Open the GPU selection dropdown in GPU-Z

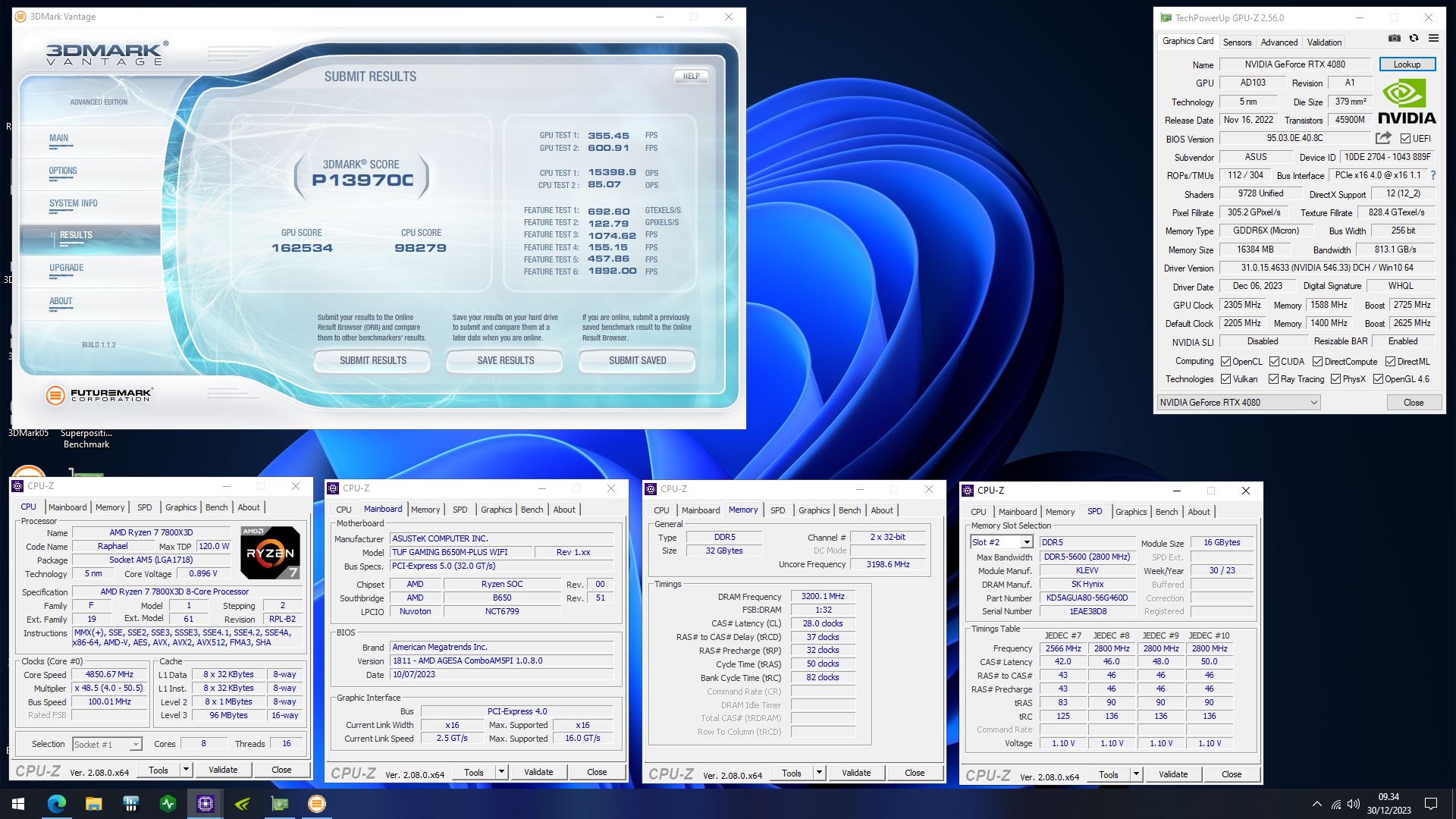click(1239, 403)
